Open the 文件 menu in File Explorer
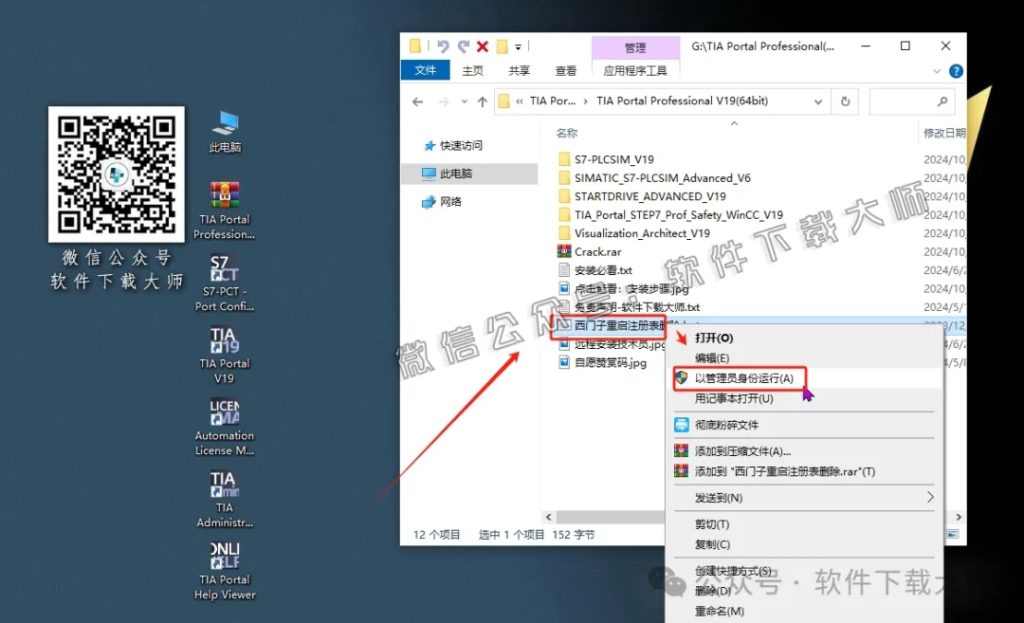Viewport: 1024px width, 623px height. point(426,70)
